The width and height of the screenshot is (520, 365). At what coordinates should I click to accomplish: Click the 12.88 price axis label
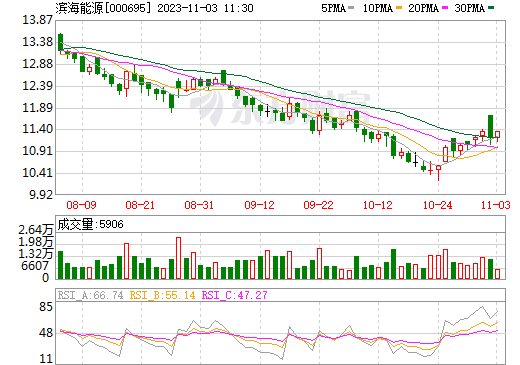tap(37, 64)
